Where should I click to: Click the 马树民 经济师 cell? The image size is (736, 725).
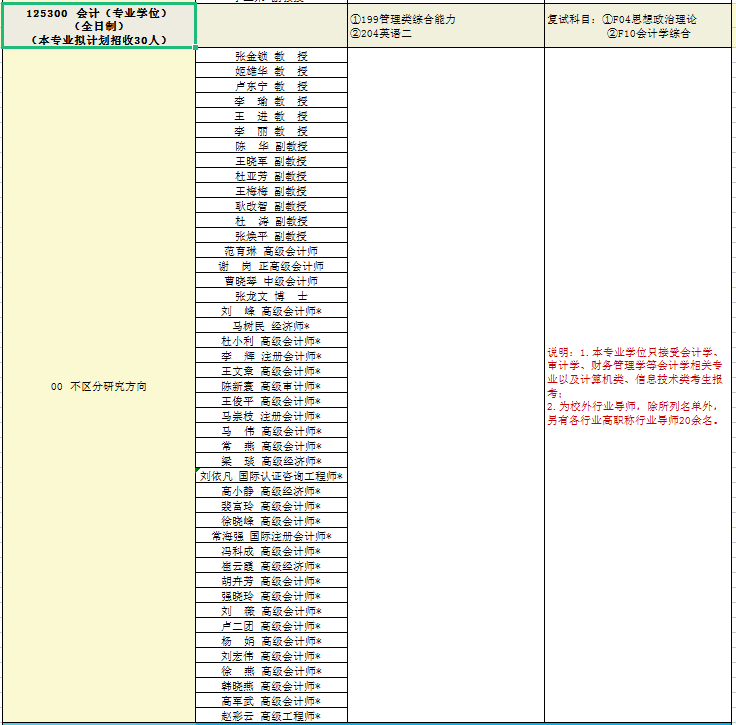coord(271,326)
